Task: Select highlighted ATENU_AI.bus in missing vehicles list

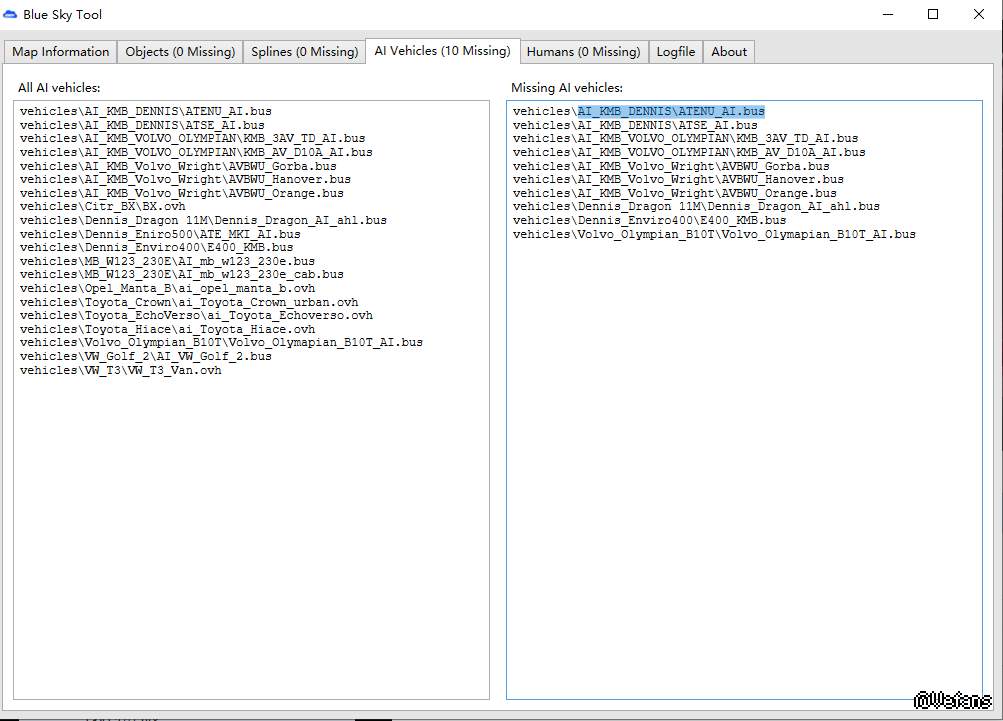Action: (x=670, y=111)
